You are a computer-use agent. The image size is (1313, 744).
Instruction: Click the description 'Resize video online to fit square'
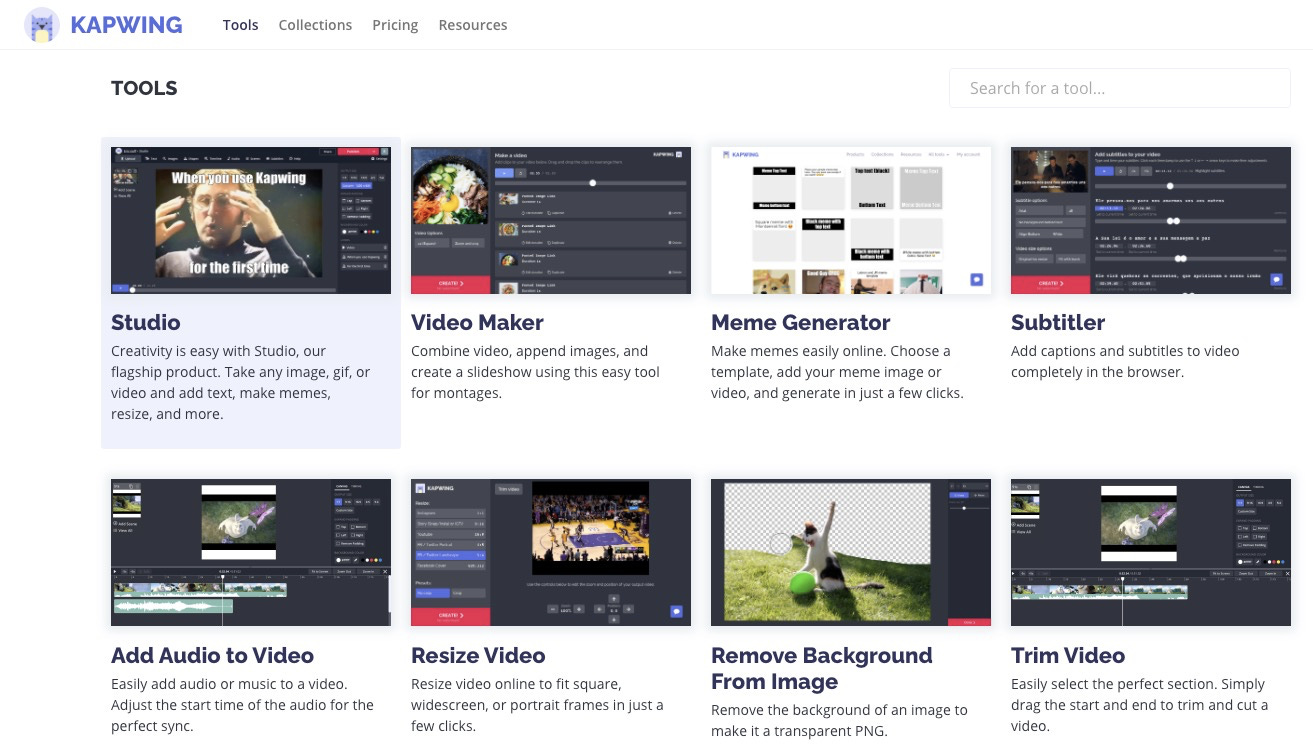[x=537, y=705]
